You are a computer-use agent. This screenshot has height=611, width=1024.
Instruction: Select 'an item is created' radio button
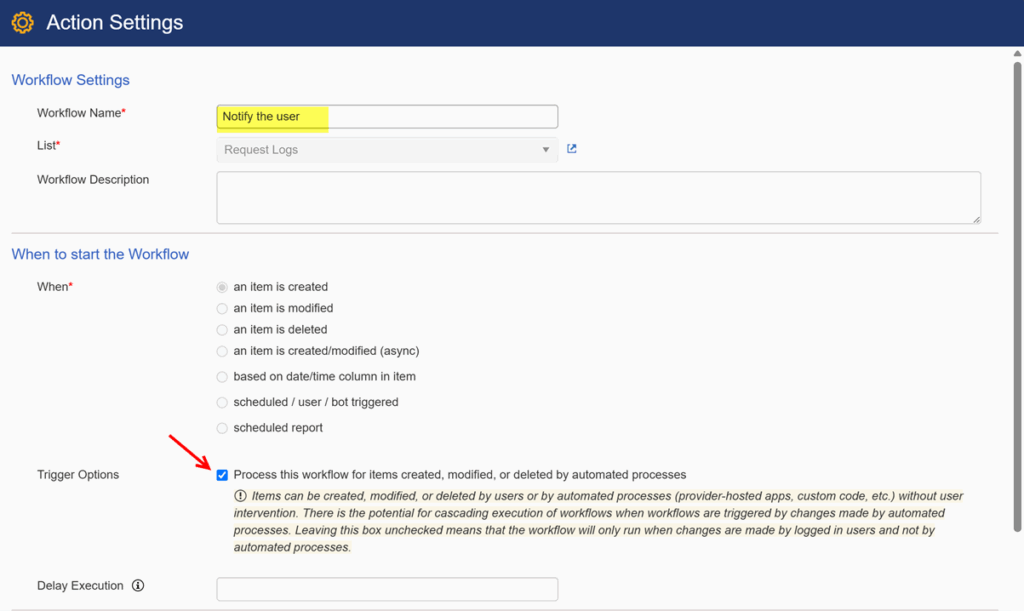pyautogui.click(x=222, y=287)
